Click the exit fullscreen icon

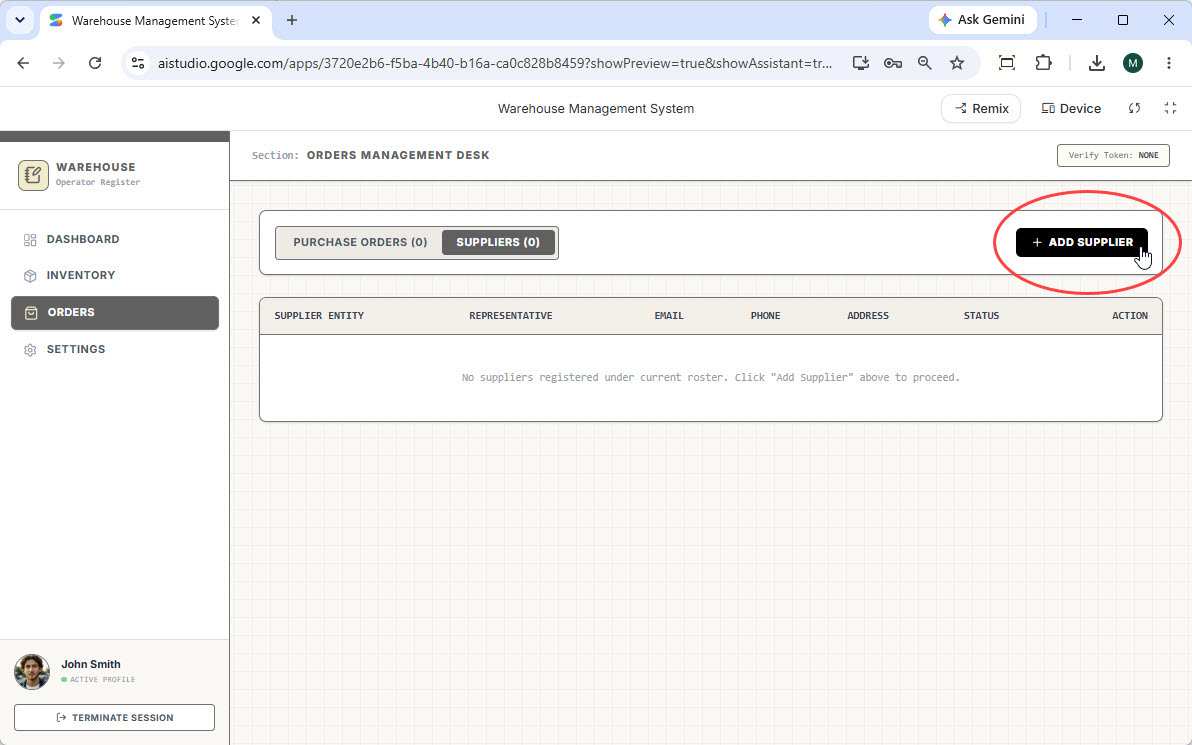point(1170,109)
